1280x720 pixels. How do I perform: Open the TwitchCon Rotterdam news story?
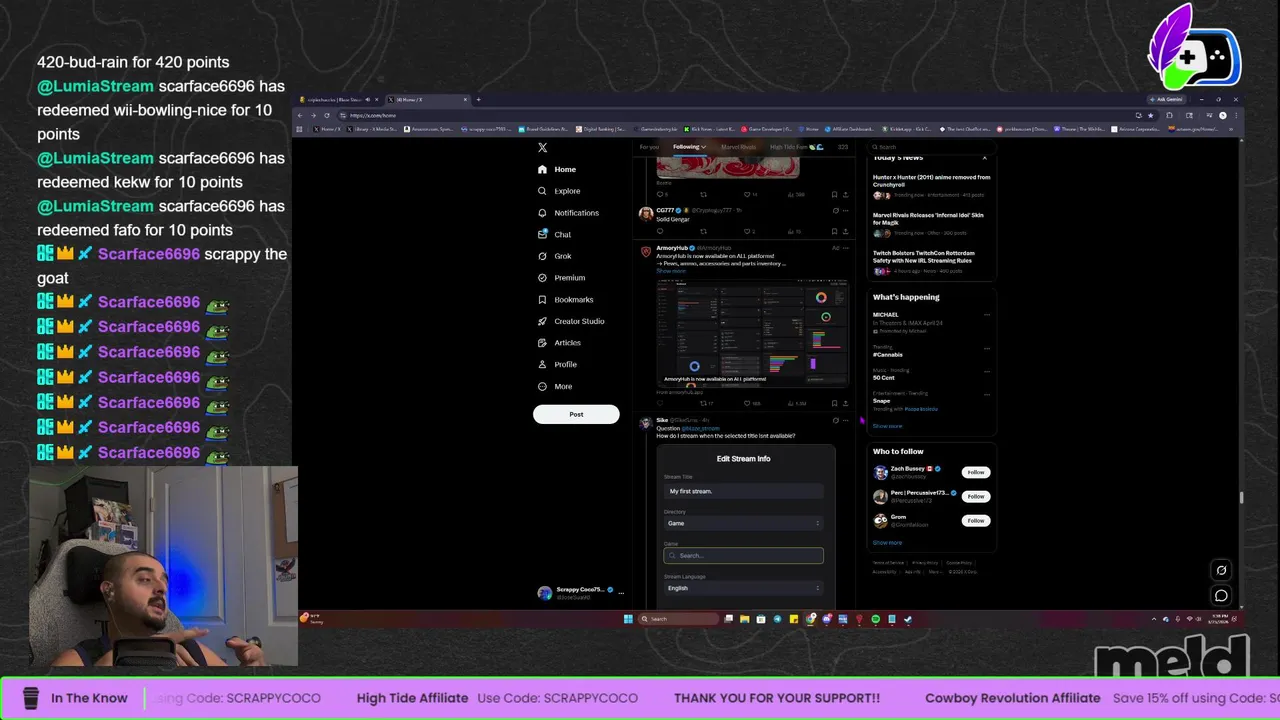point(931,262)
